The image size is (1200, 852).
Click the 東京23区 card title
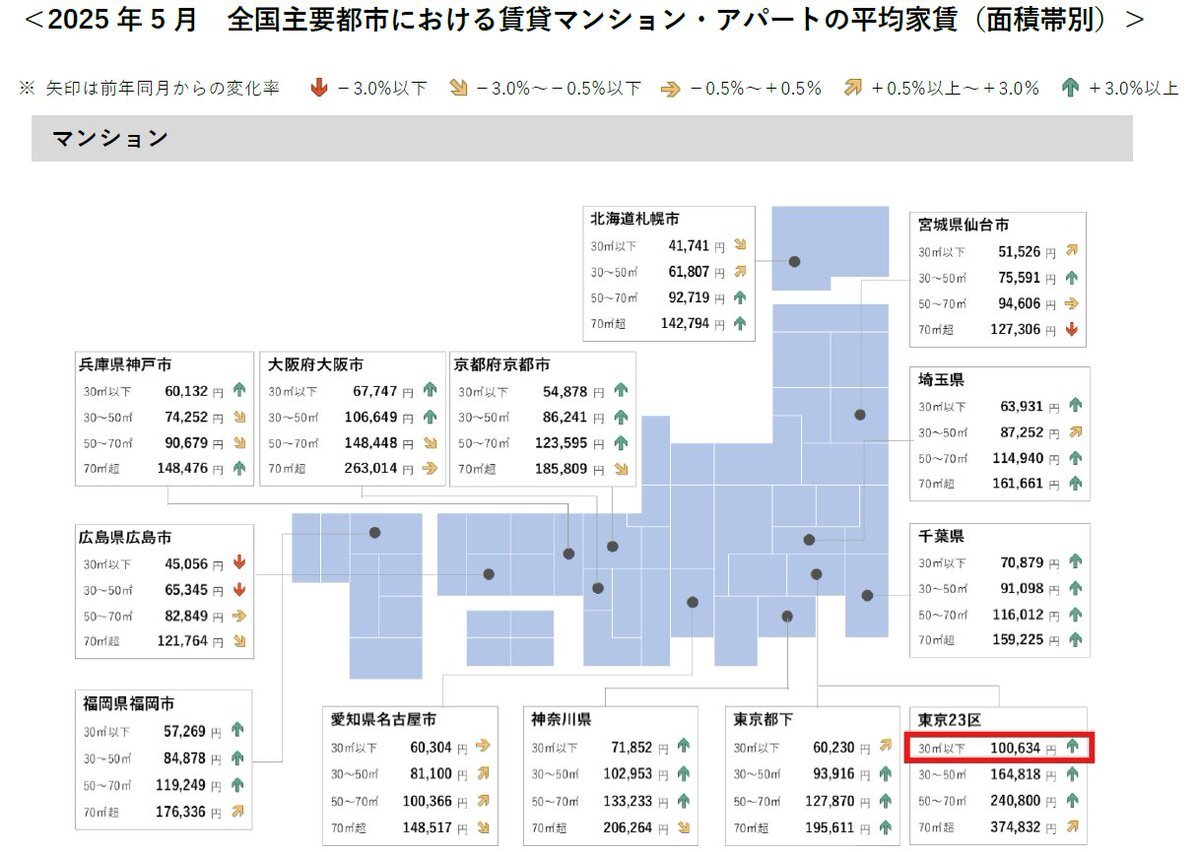(952, 720)
